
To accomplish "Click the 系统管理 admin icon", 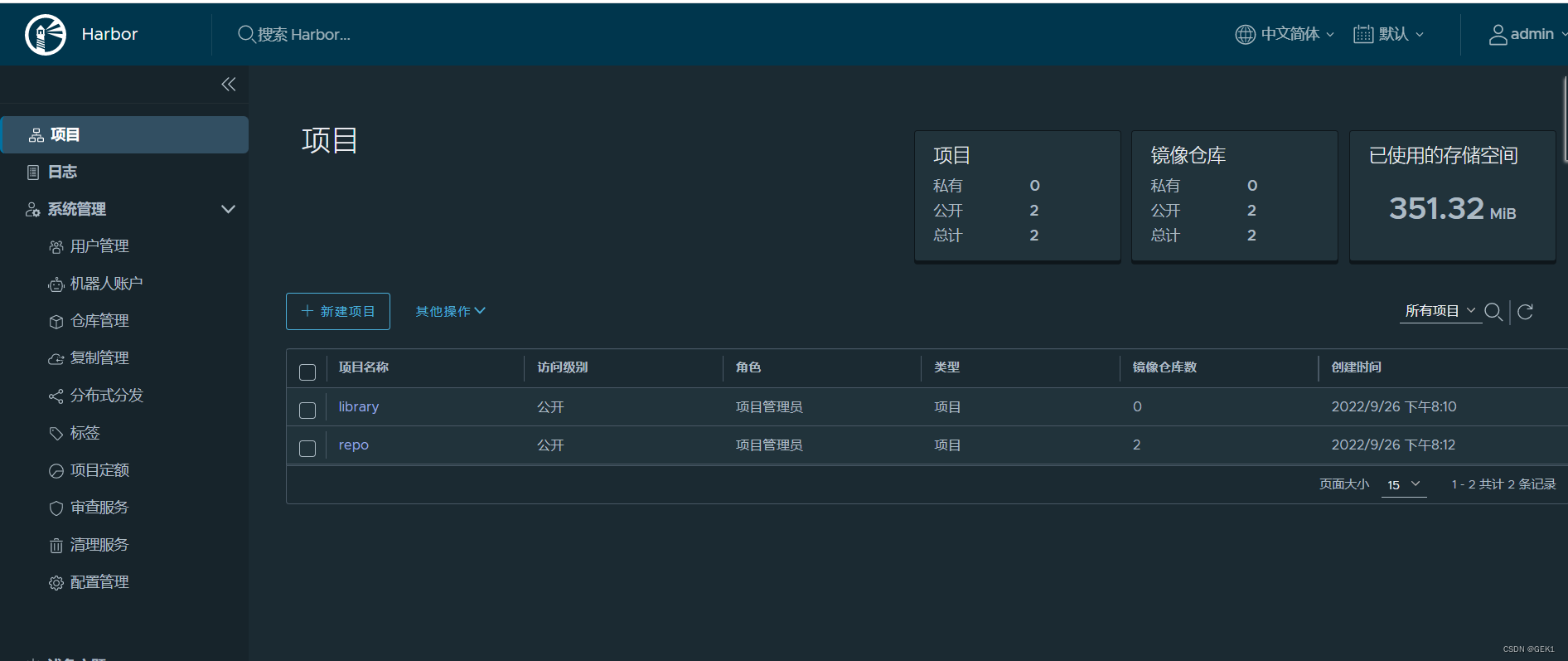I will pos(33,210).
